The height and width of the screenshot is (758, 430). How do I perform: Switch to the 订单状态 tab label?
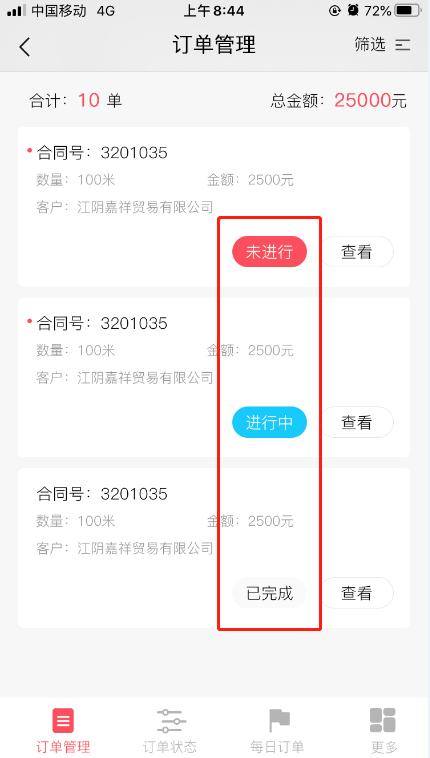click(170, 746)
